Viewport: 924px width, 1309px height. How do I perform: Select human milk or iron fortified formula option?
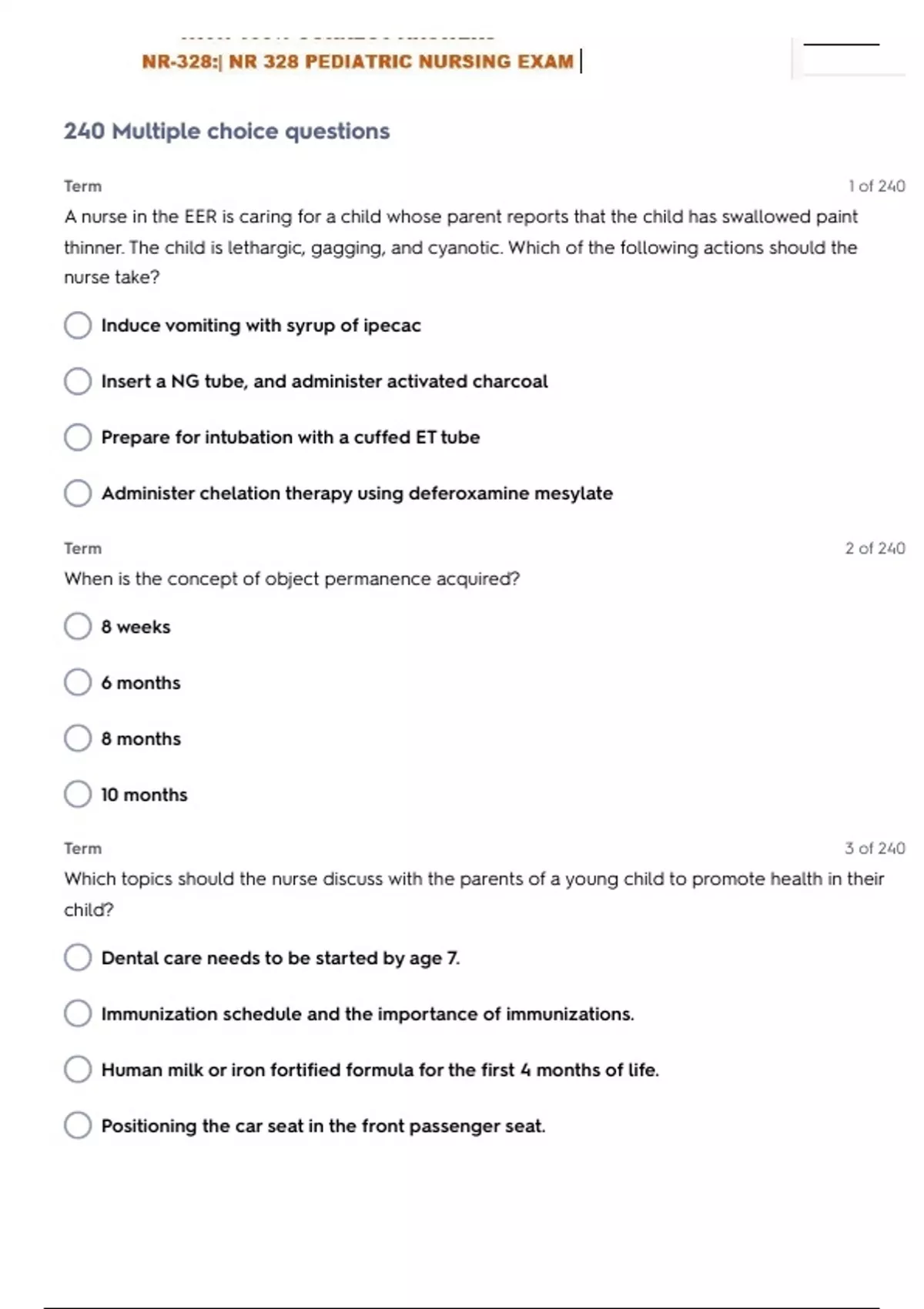click(x=78, y=1070)
